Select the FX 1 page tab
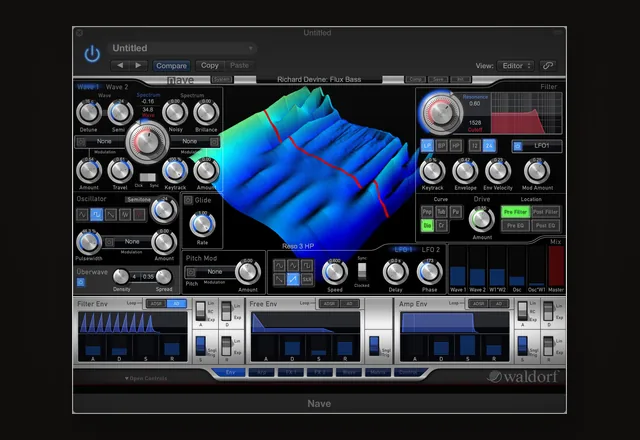This screenshot has width=640, height=440. (290, 372)
